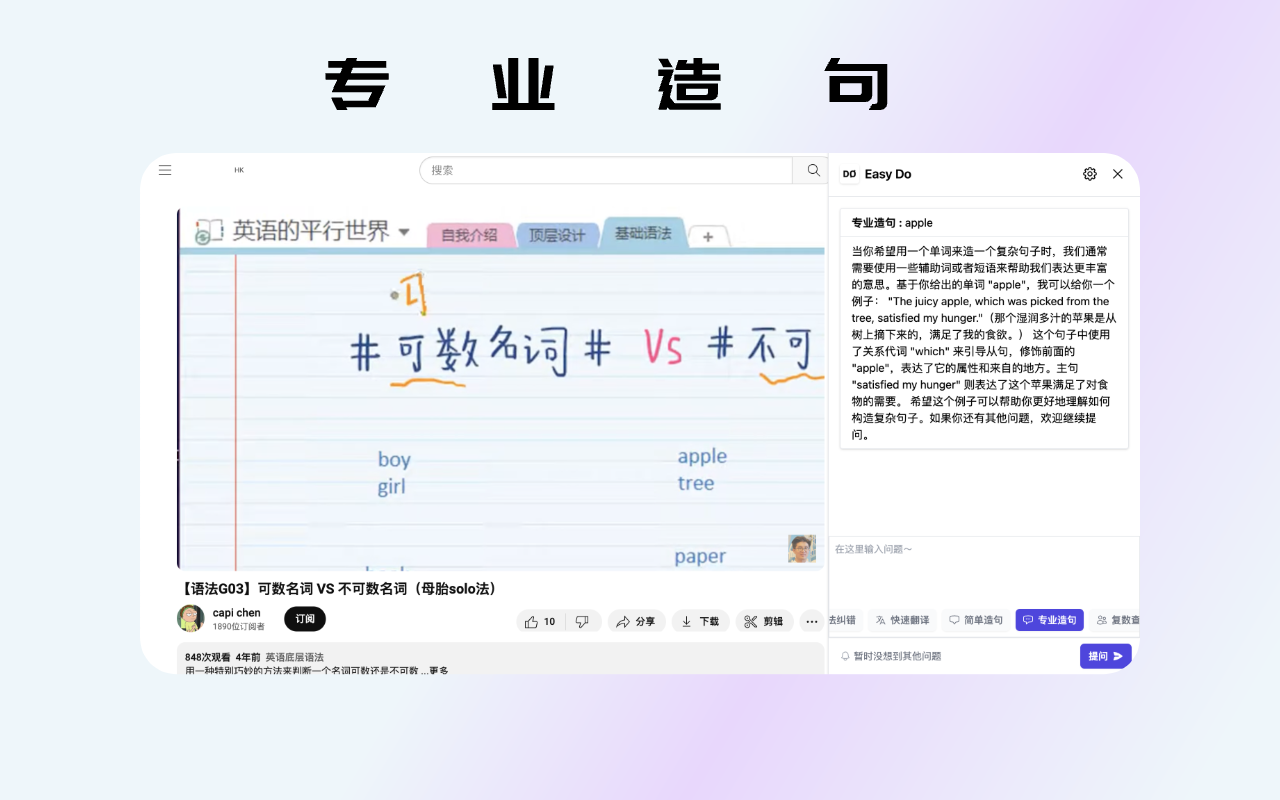Click the 暂时没想到其他问题 suggestion text
Image resolution: width=1280 pixels, height=800 pixels.
pyautogui.click(x=898, y=656)
